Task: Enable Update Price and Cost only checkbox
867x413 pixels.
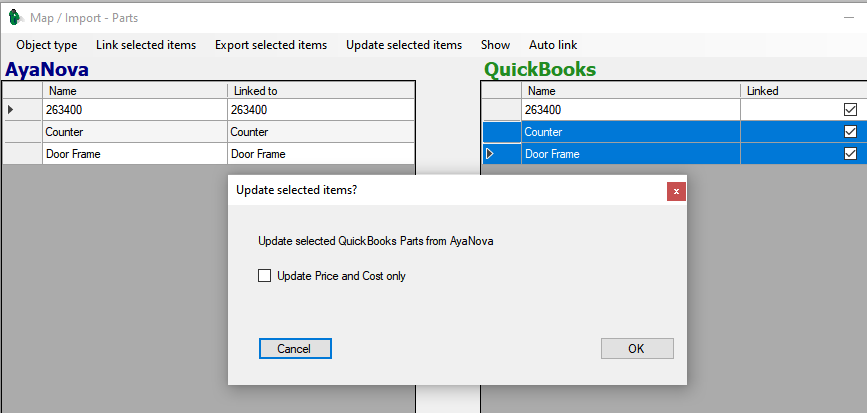Action: pos(265,276)
